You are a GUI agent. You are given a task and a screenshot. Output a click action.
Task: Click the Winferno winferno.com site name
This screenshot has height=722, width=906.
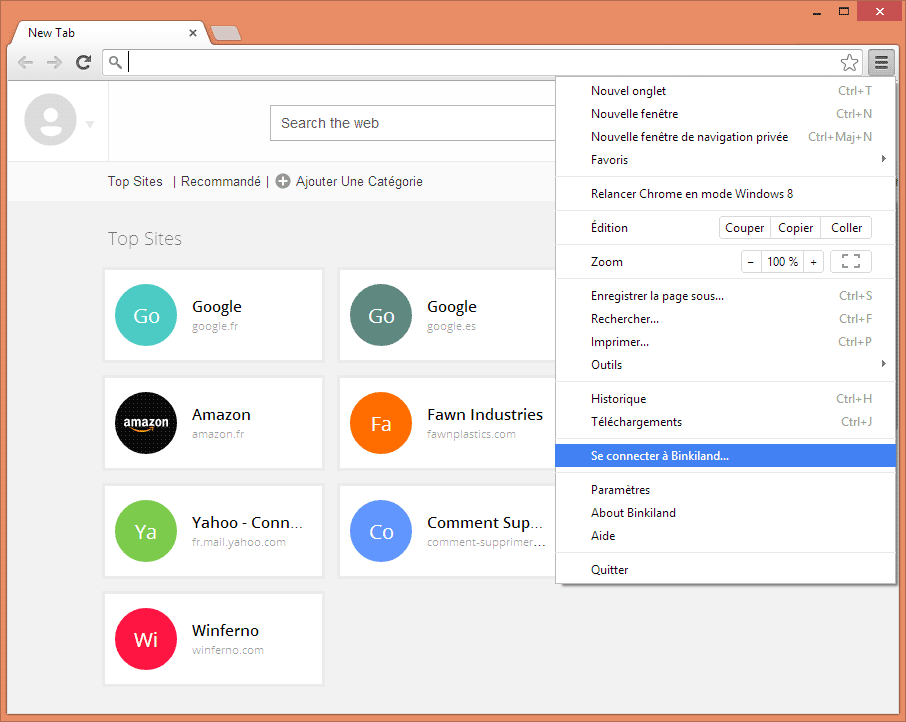(x=225, y=631)
